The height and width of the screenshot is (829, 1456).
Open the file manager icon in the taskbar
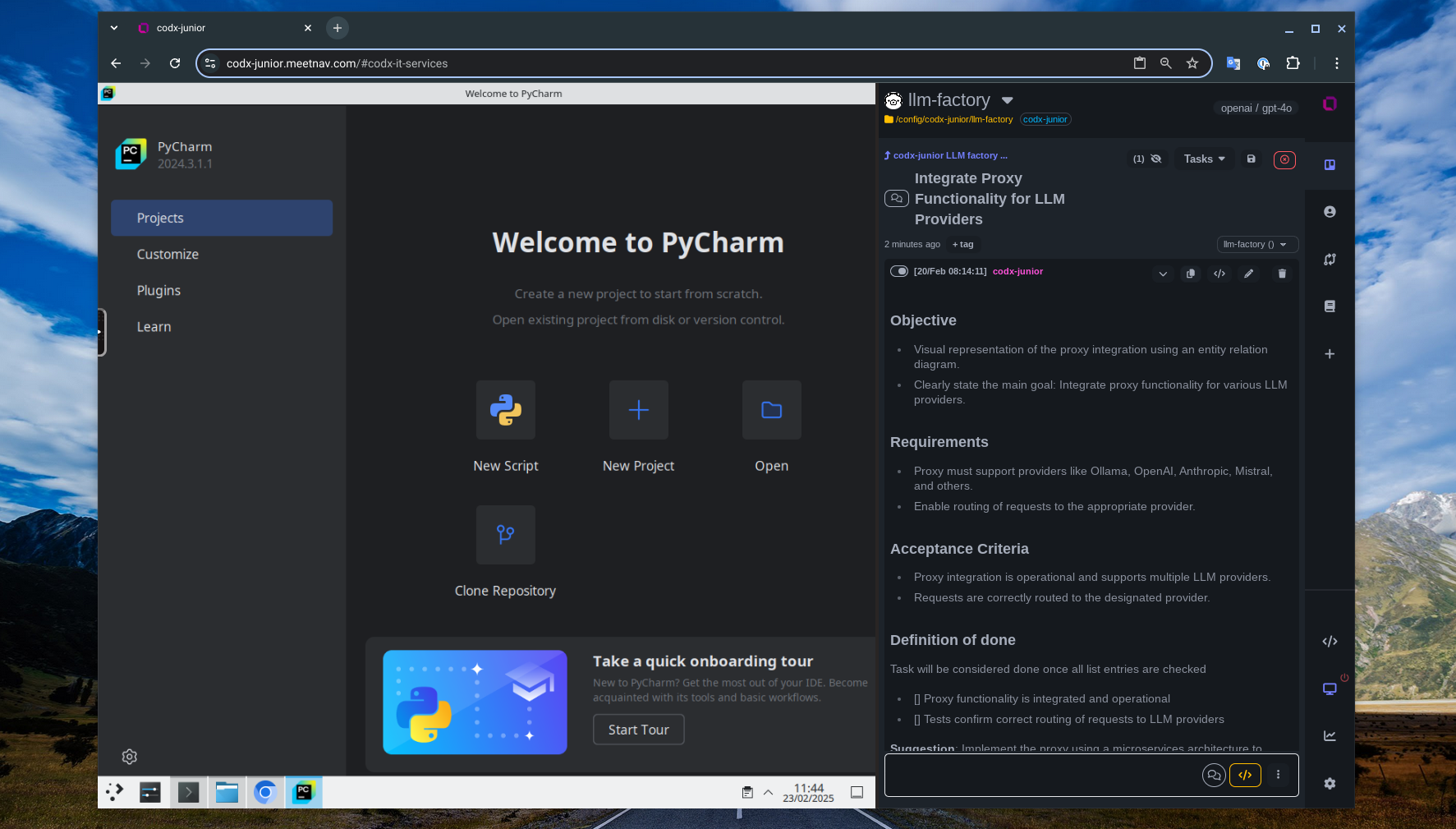point(227,792)
